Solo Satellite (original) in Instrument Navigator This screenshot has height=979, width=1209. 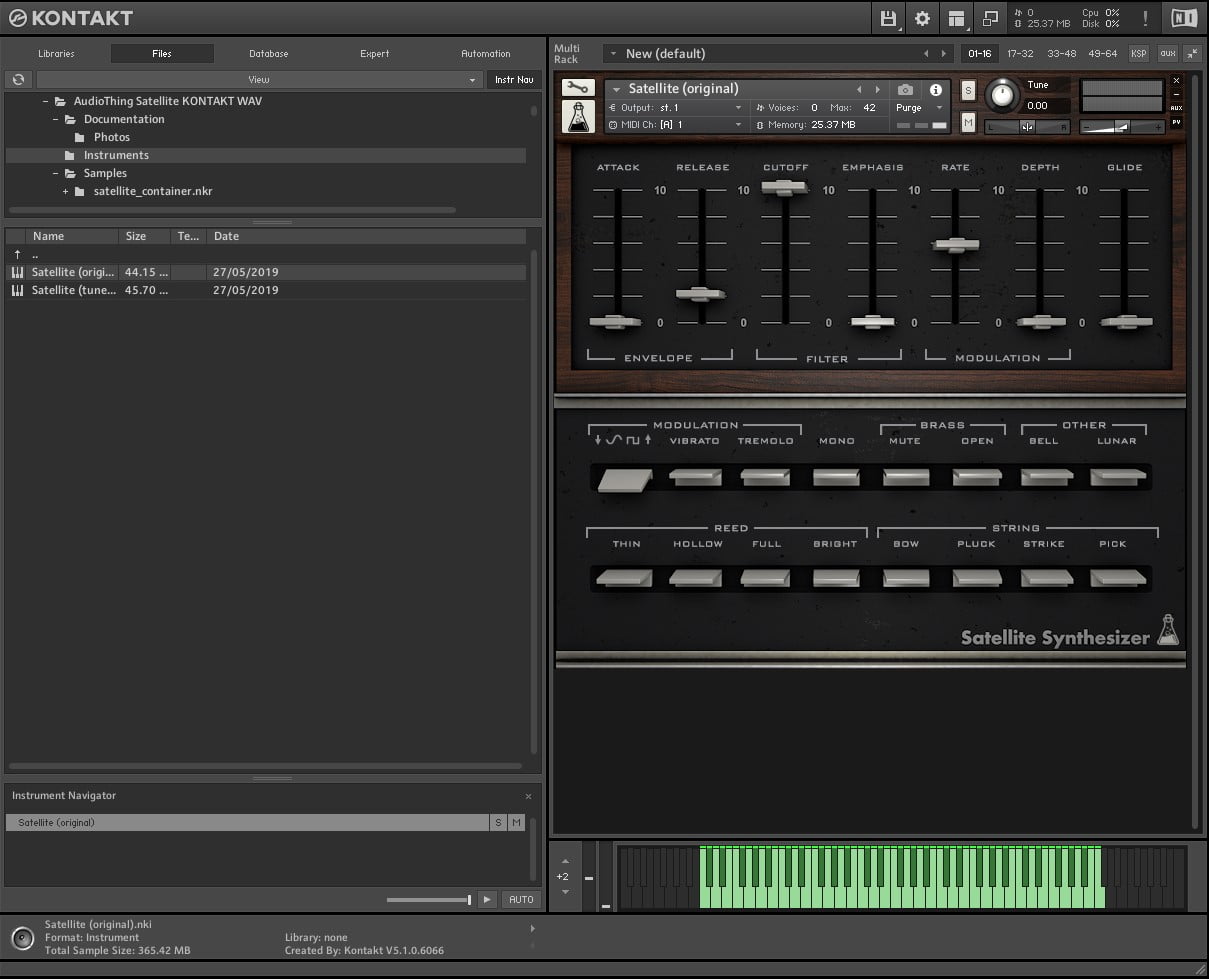point(498,822)
